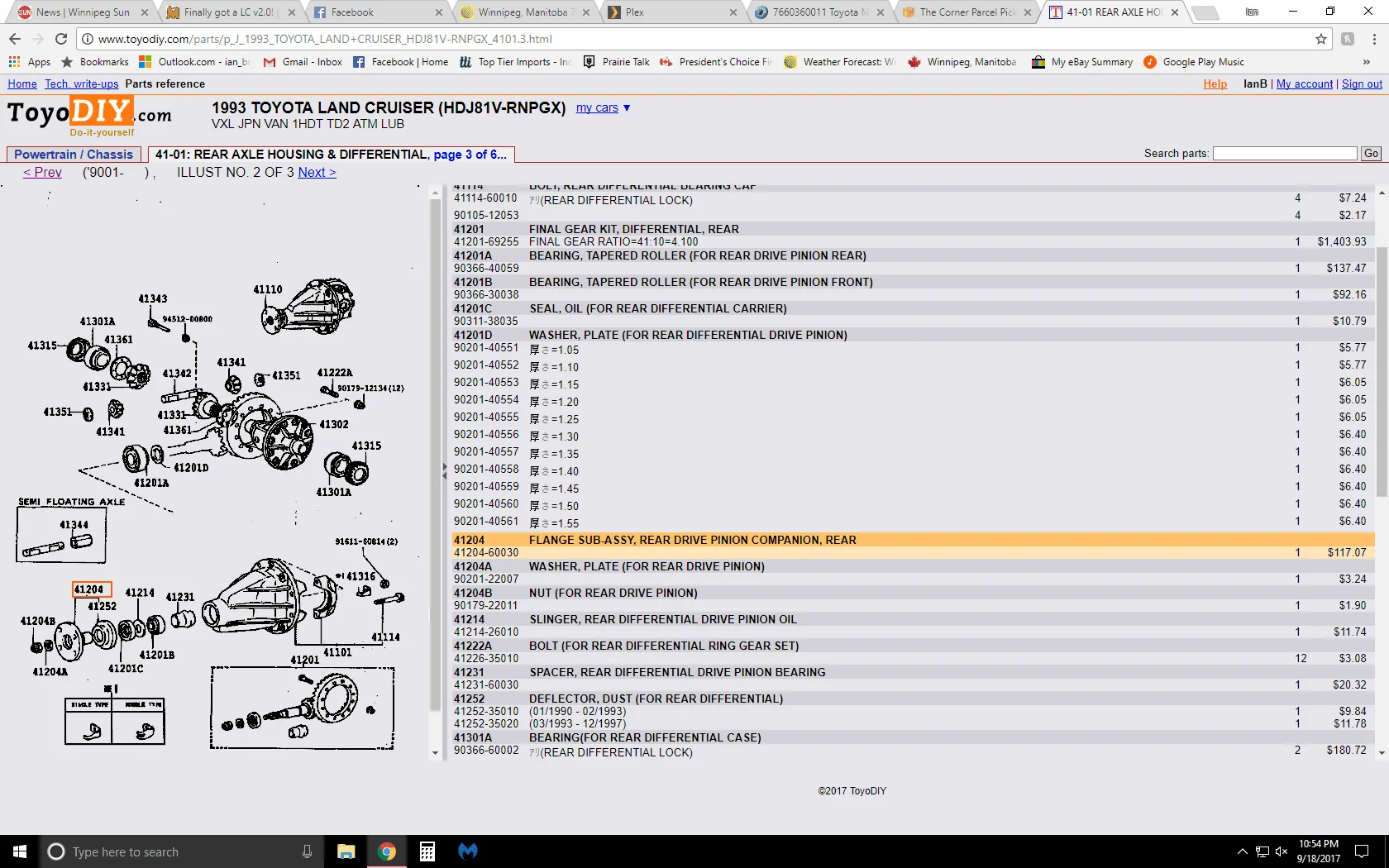Screen dimensions: 1389x868
Task: Open the Top Tier Imports bookmark
Action: [x=515, y=62]
